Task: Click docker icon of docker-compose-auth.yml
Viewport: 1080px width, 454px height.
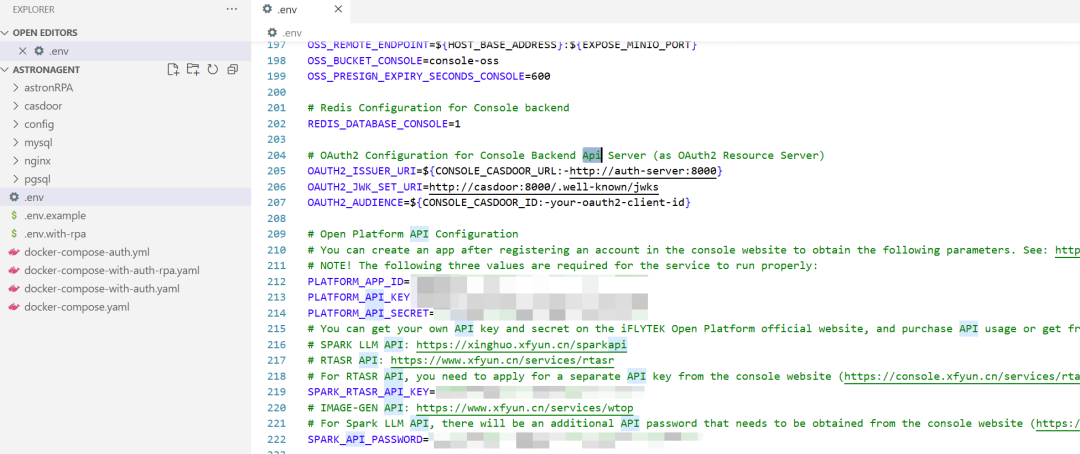Action: (14, 252)
